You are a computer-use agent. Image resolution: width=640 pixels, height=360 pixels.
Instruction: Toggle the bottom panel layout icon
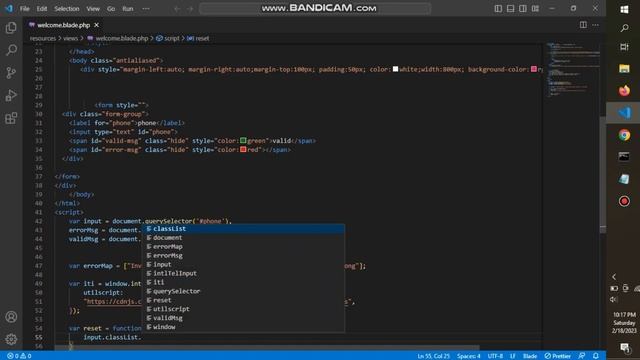(x=510, y=9)
